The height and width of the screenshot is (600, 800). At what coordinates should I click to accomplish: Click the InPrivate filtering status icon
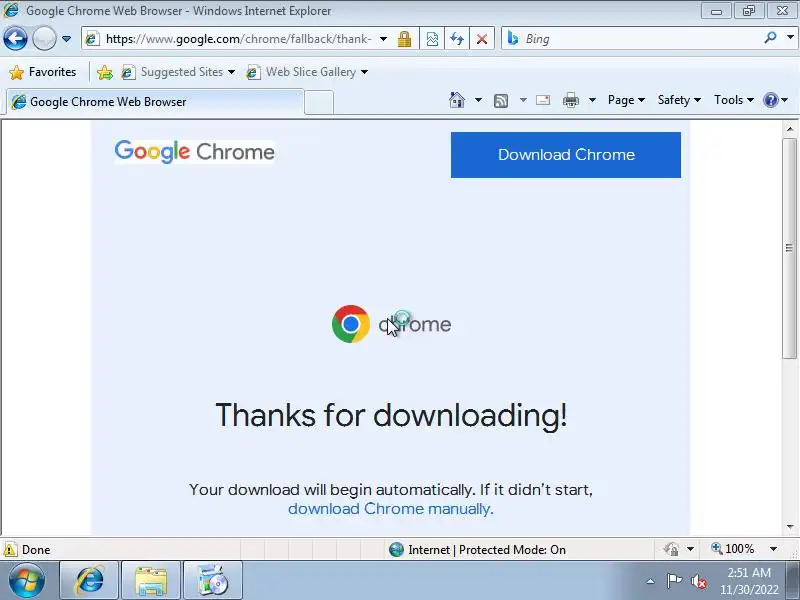coord(671,549)
